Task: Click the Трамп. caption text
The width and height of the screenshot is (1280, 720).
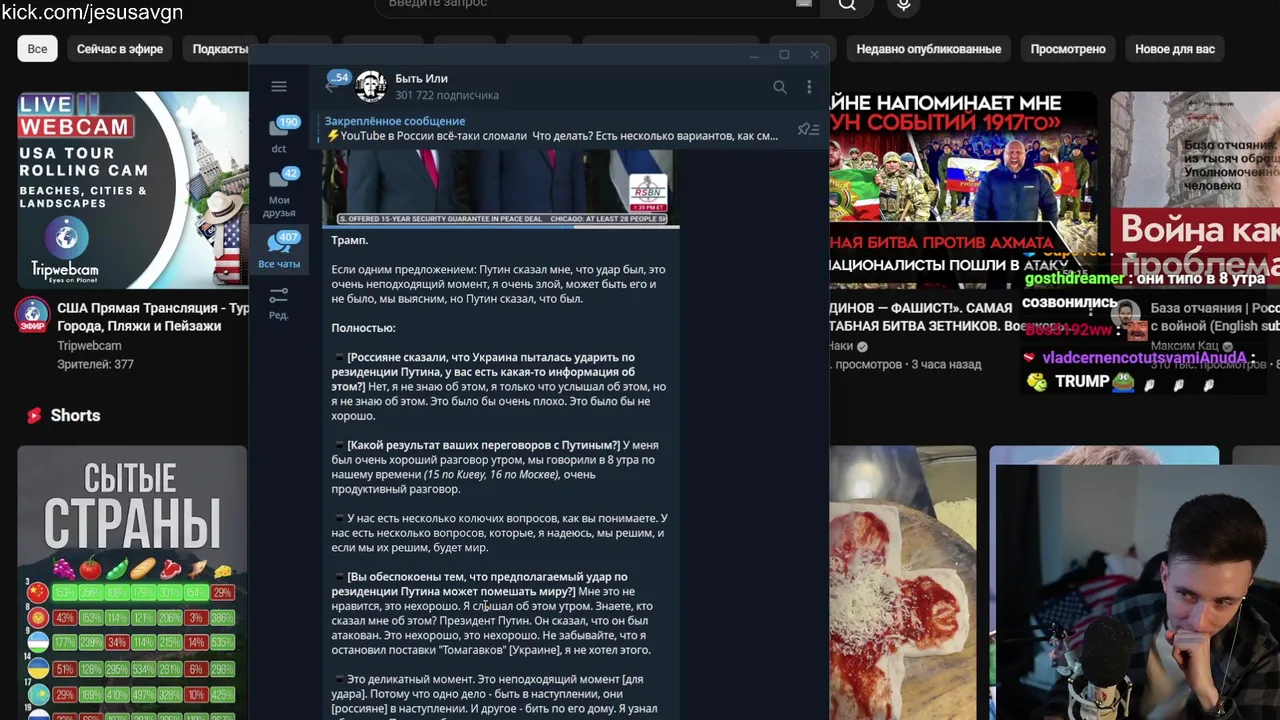Action: point(350,240)
